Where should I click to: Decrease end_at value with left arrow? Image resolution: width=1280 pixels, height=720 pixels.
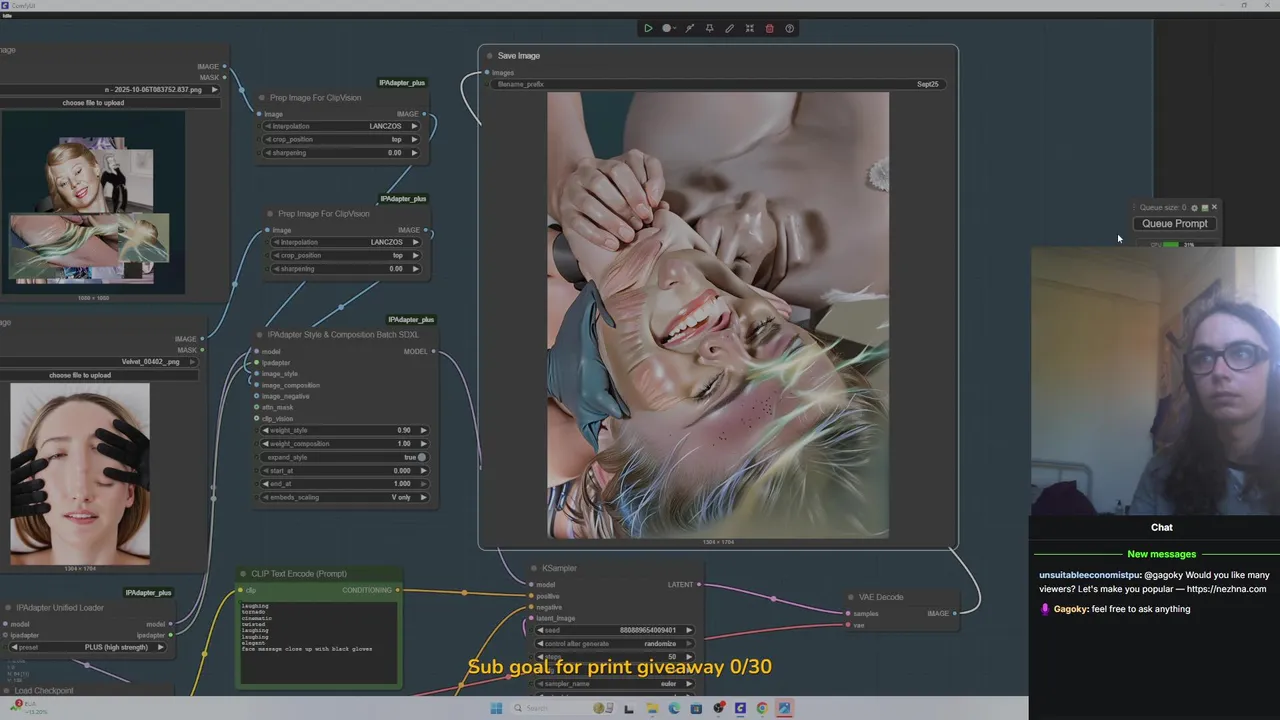click(x=266, y=484)
